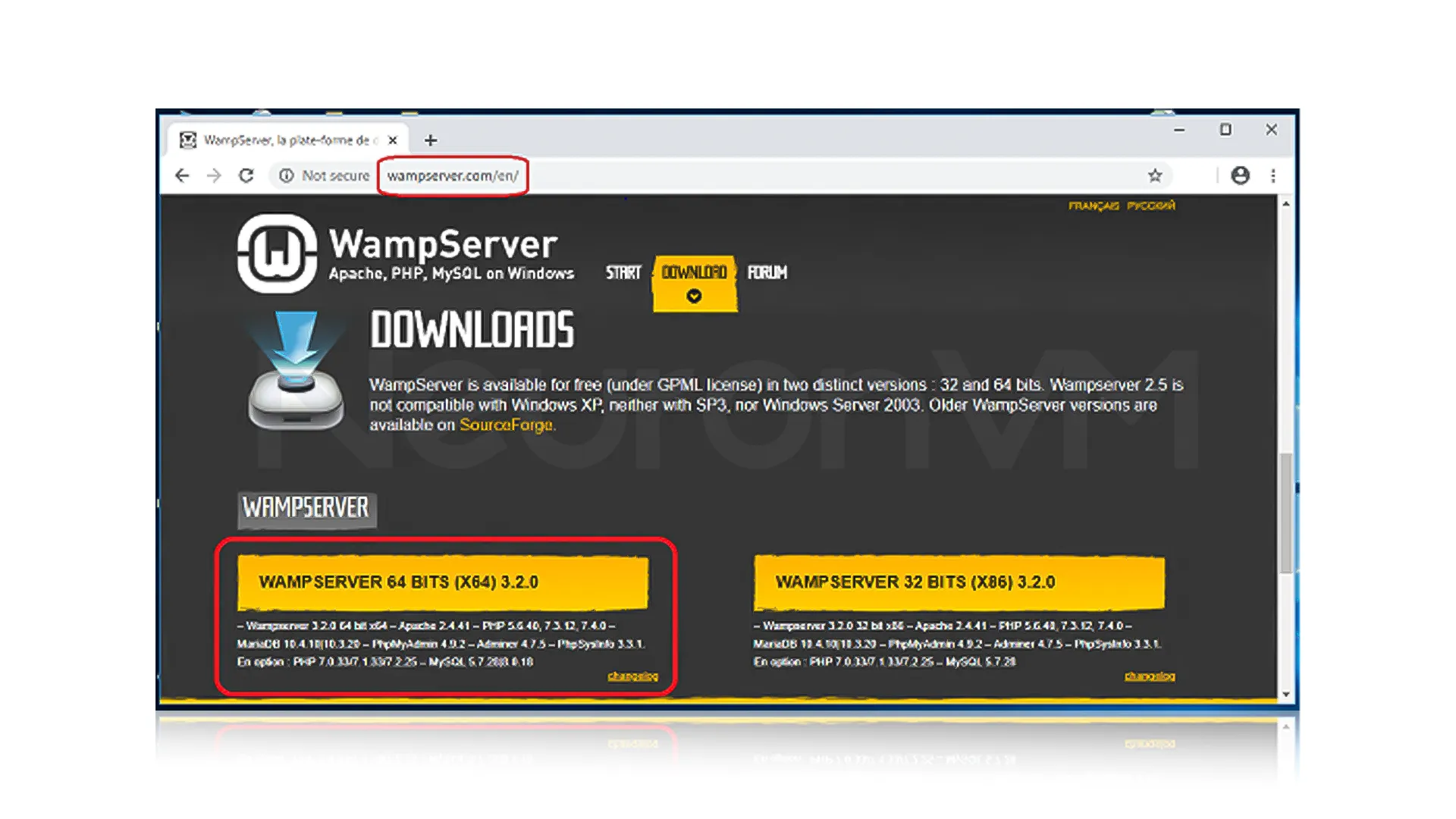Click the downloads arrow drive image

point(296,370)
